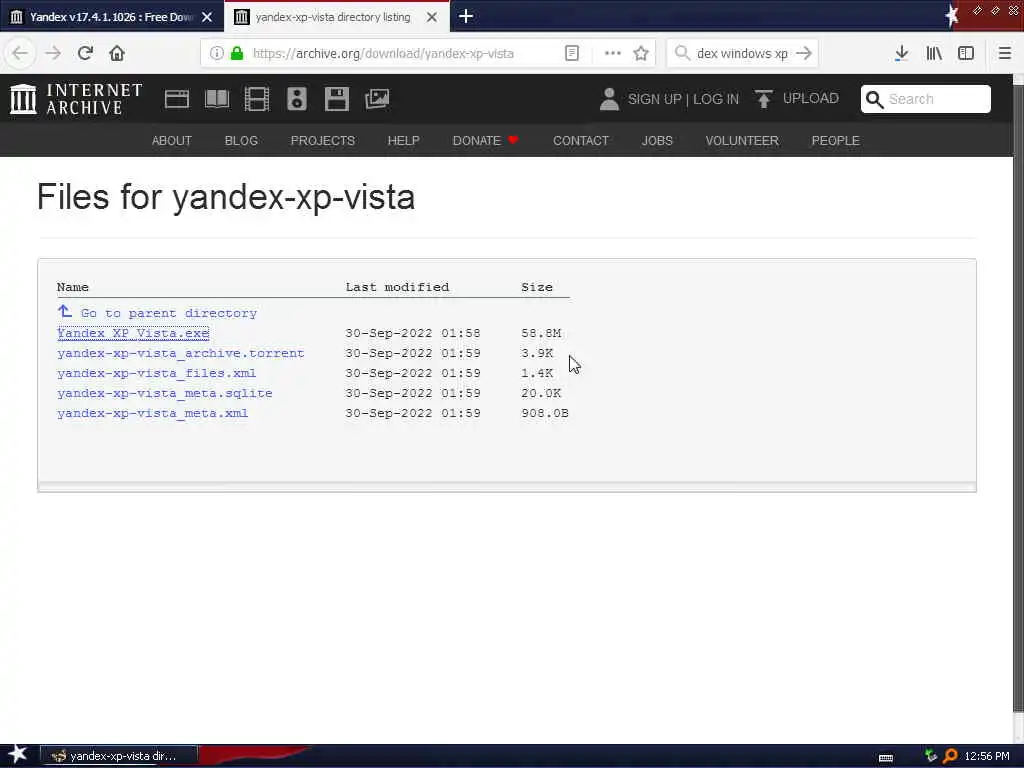Download Yandex_XP_Vista.exe file
1024x768 pixels.
(133, 333)
